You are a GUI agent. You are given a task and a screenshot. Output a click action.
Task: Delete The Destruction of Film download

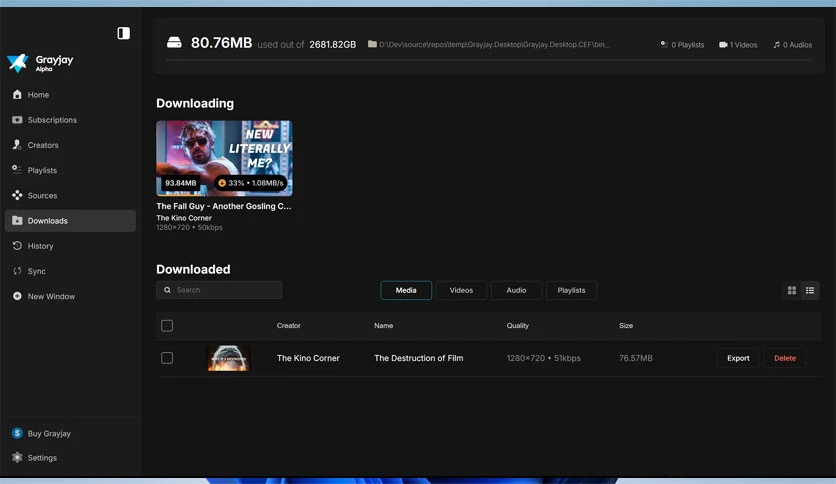coord(785,358)
